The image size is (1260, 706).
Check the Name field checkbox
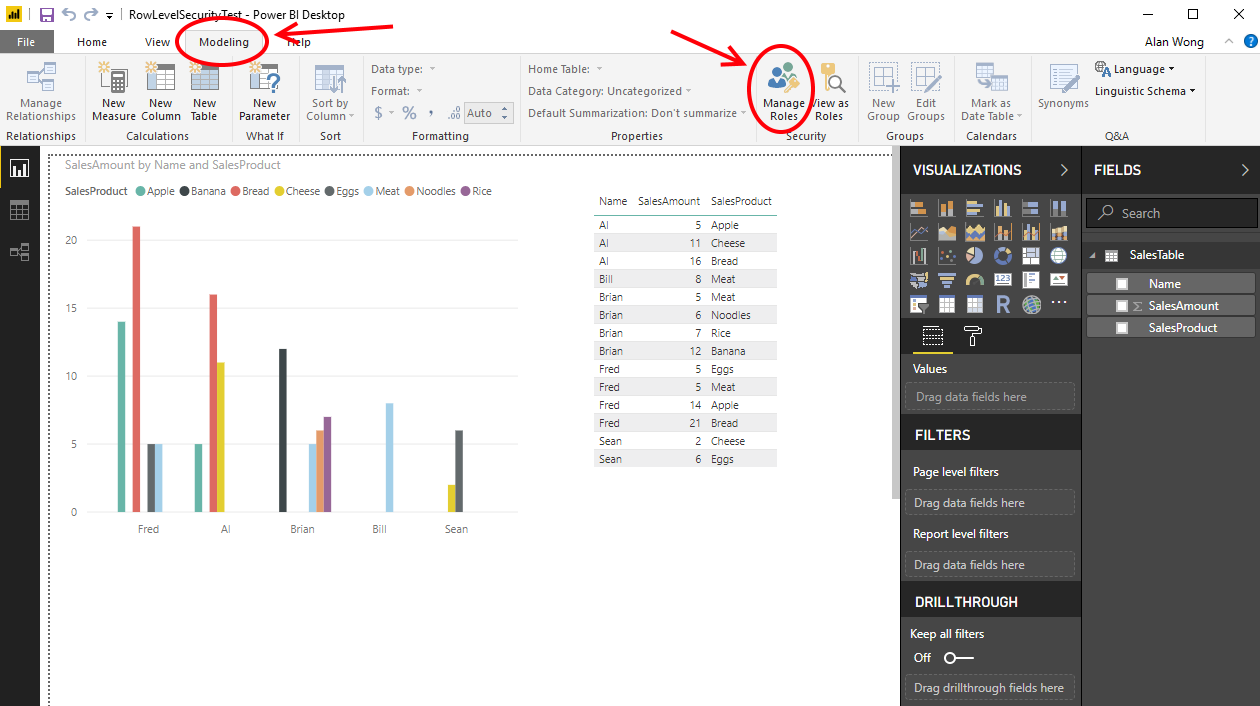(1122, 284)
